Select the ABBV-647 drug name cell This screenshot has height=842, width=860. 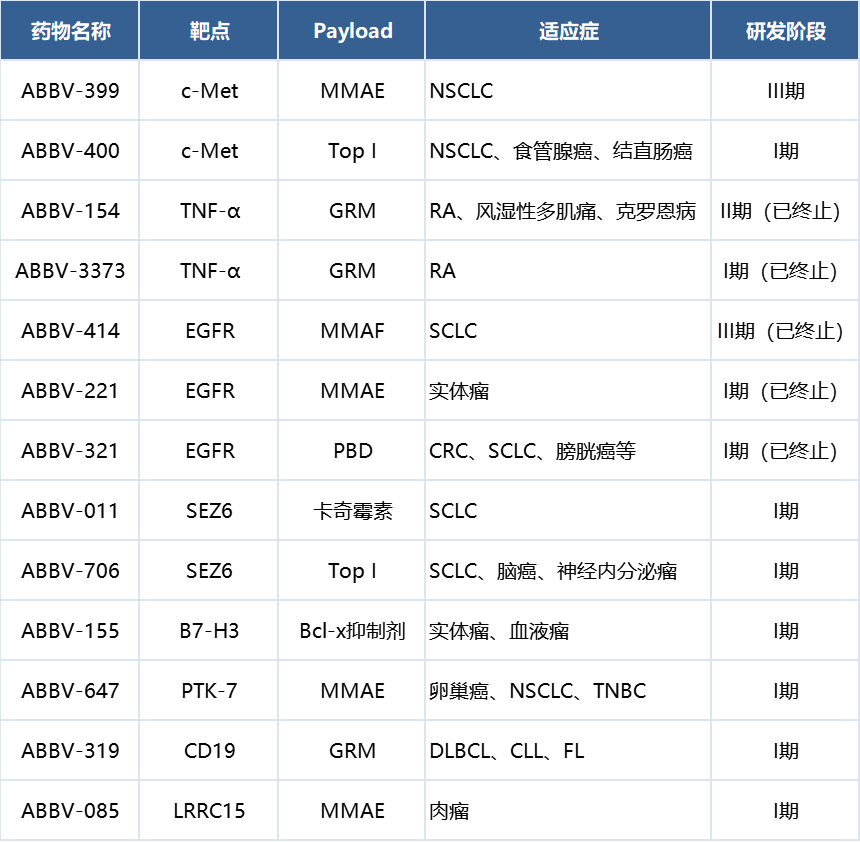70,691
